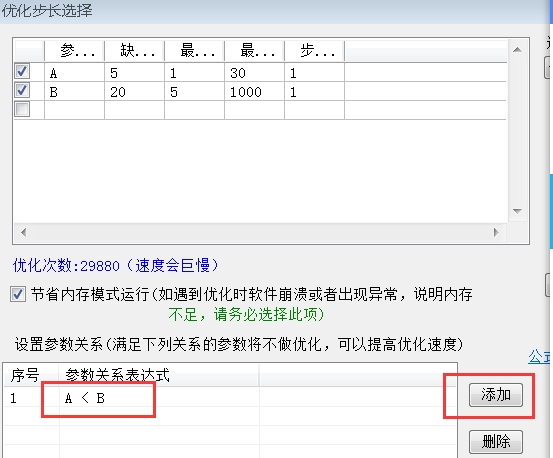Image resolution: width=553 pixels, height=458 pixels.
Task: Click the scroll down arrow of parameter table
Action: click(x=517, y=211)
